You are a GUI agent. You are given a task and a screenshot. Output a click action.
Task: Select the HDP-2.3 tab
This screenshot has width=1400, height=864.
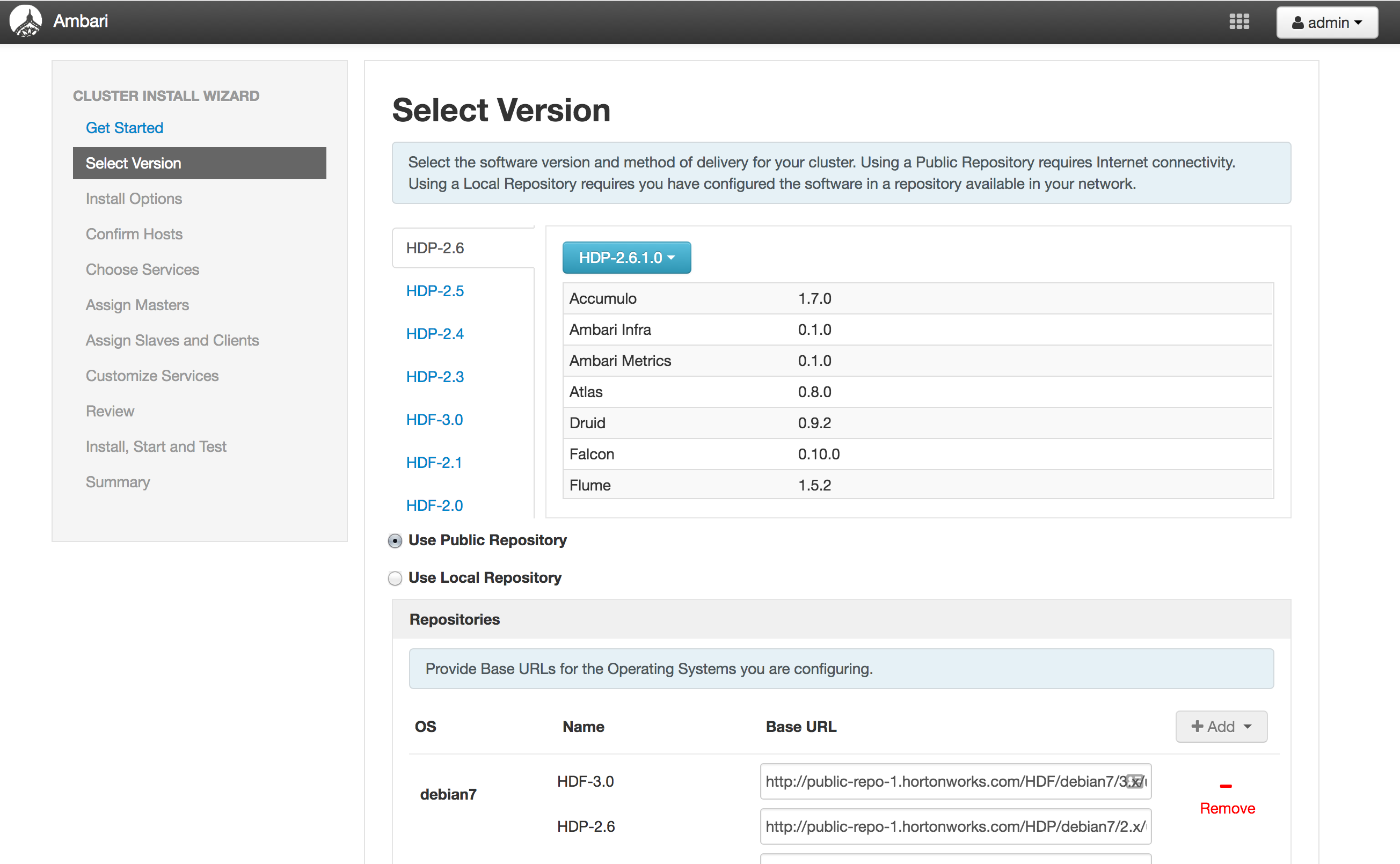point(435,377)
